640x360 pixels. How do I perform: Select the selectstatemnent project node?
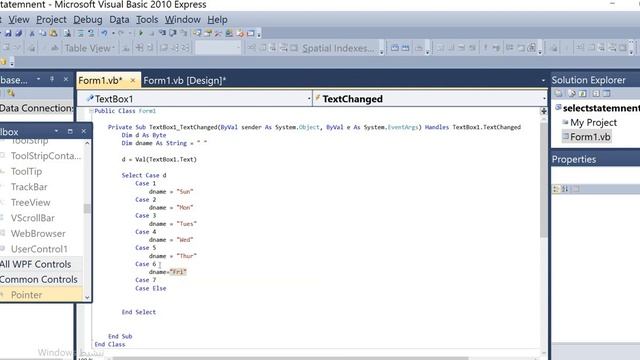point(601,108)
